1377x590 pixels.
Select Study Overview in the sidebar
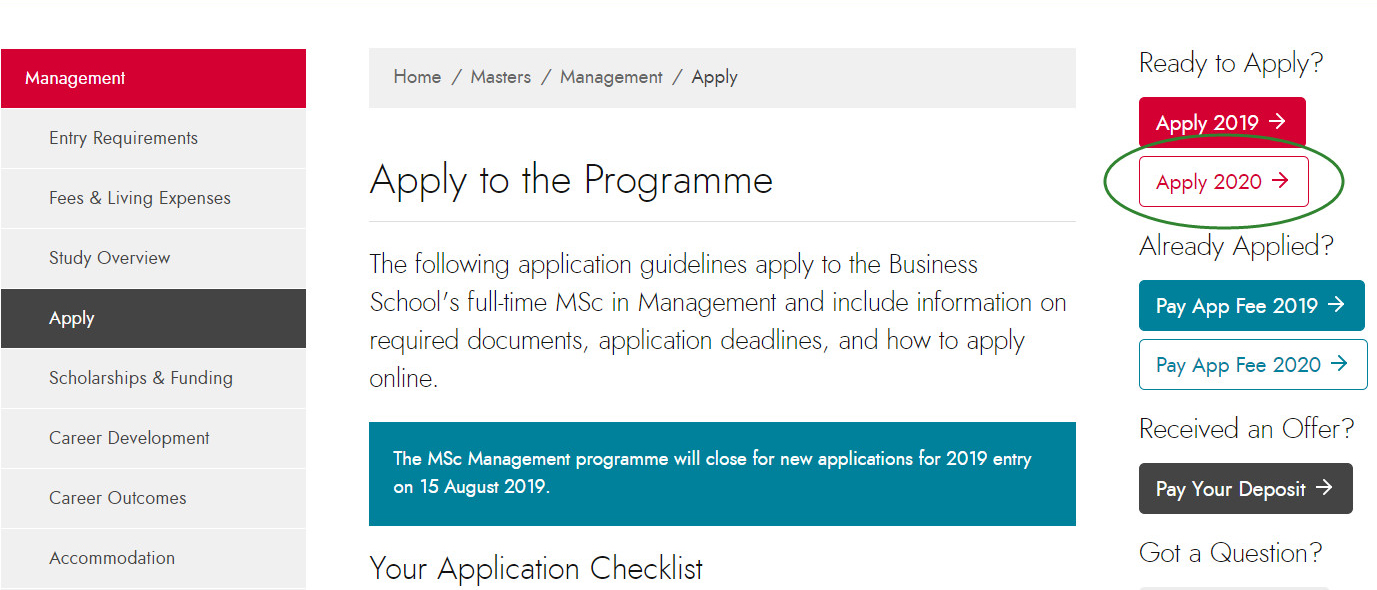[153, 258]
